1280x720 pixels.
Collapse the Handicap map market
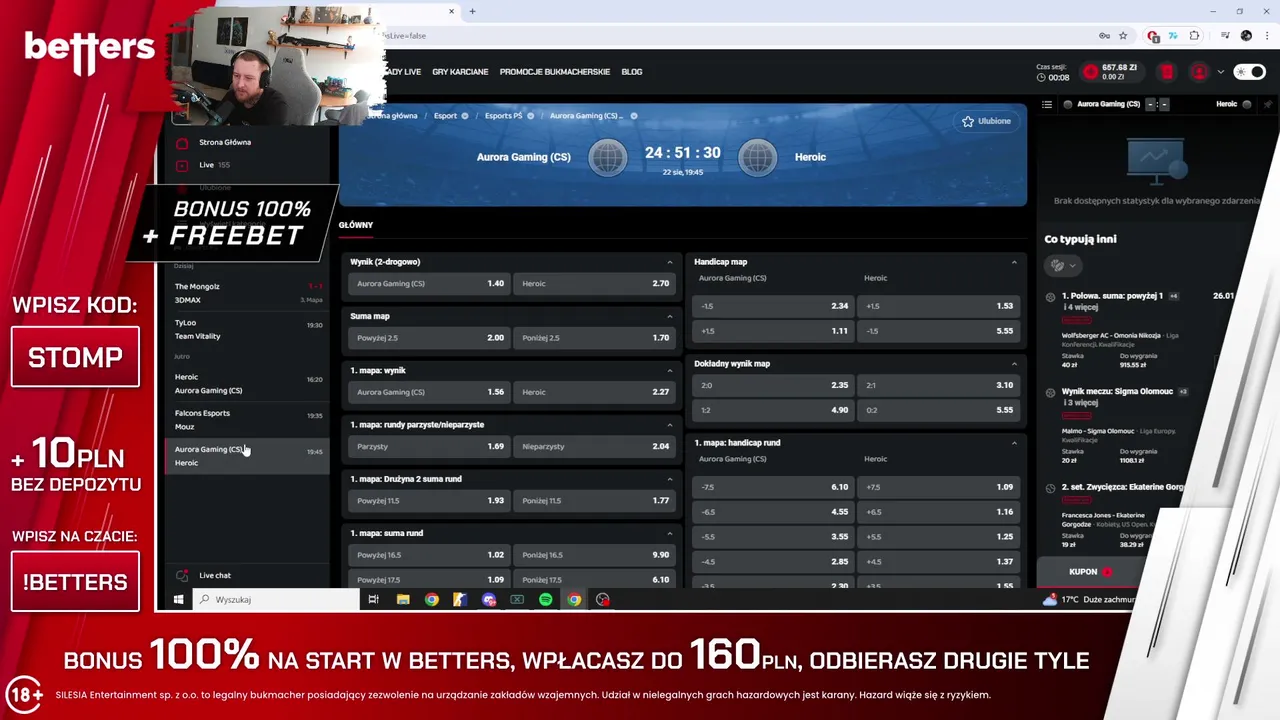1014,262
